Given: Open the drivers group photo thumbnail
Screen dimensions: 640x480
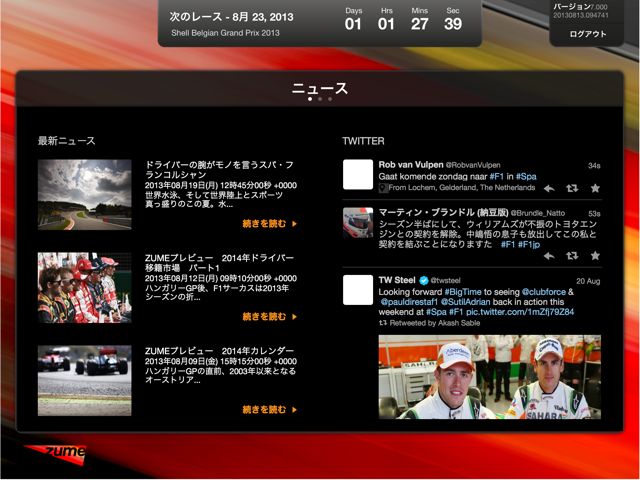Looking at the screenshot, I should pyautogui.click(x=84, y=287).
